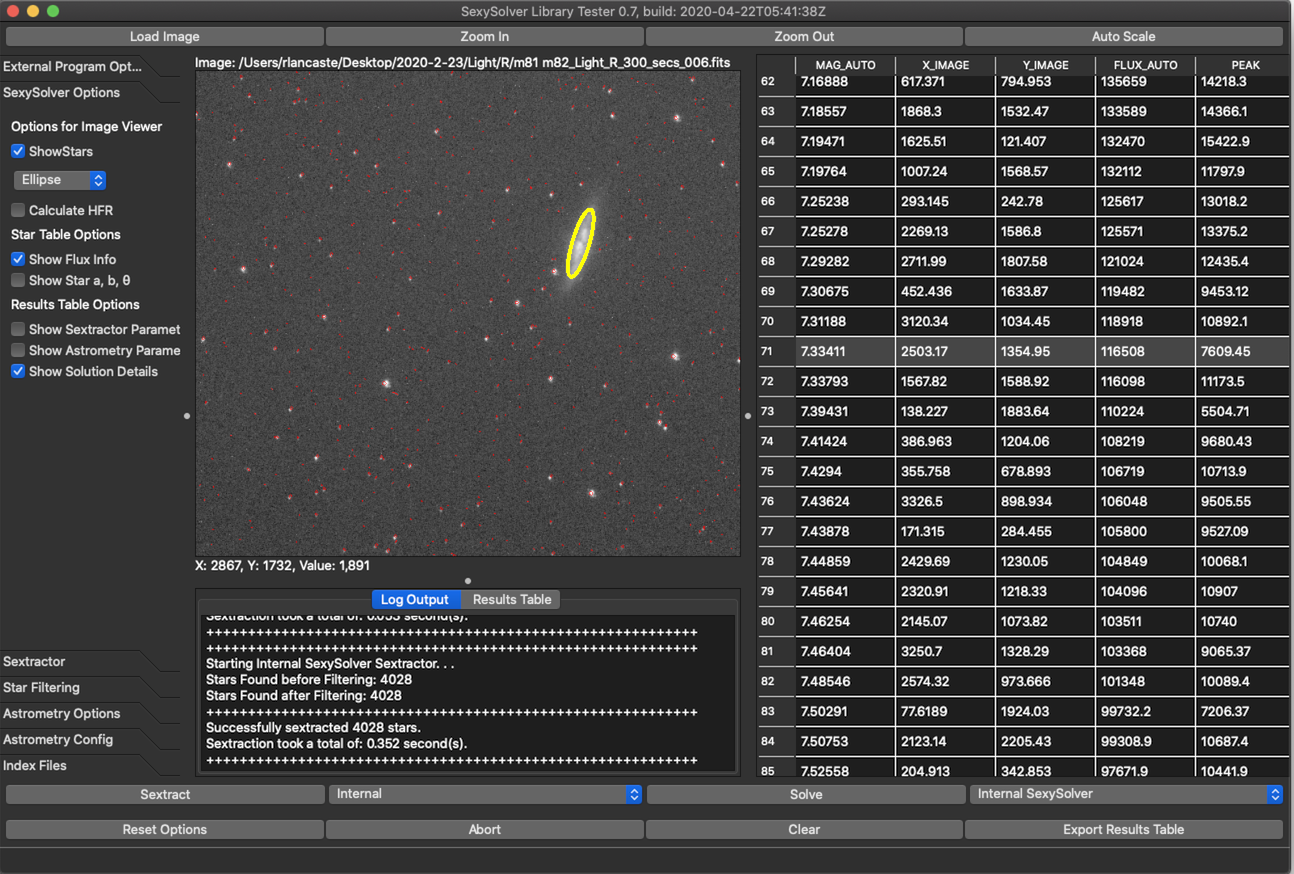This screenshot has width=1294, height=874.
Task: Expand the Sextractor section
Action: [35, 661]
